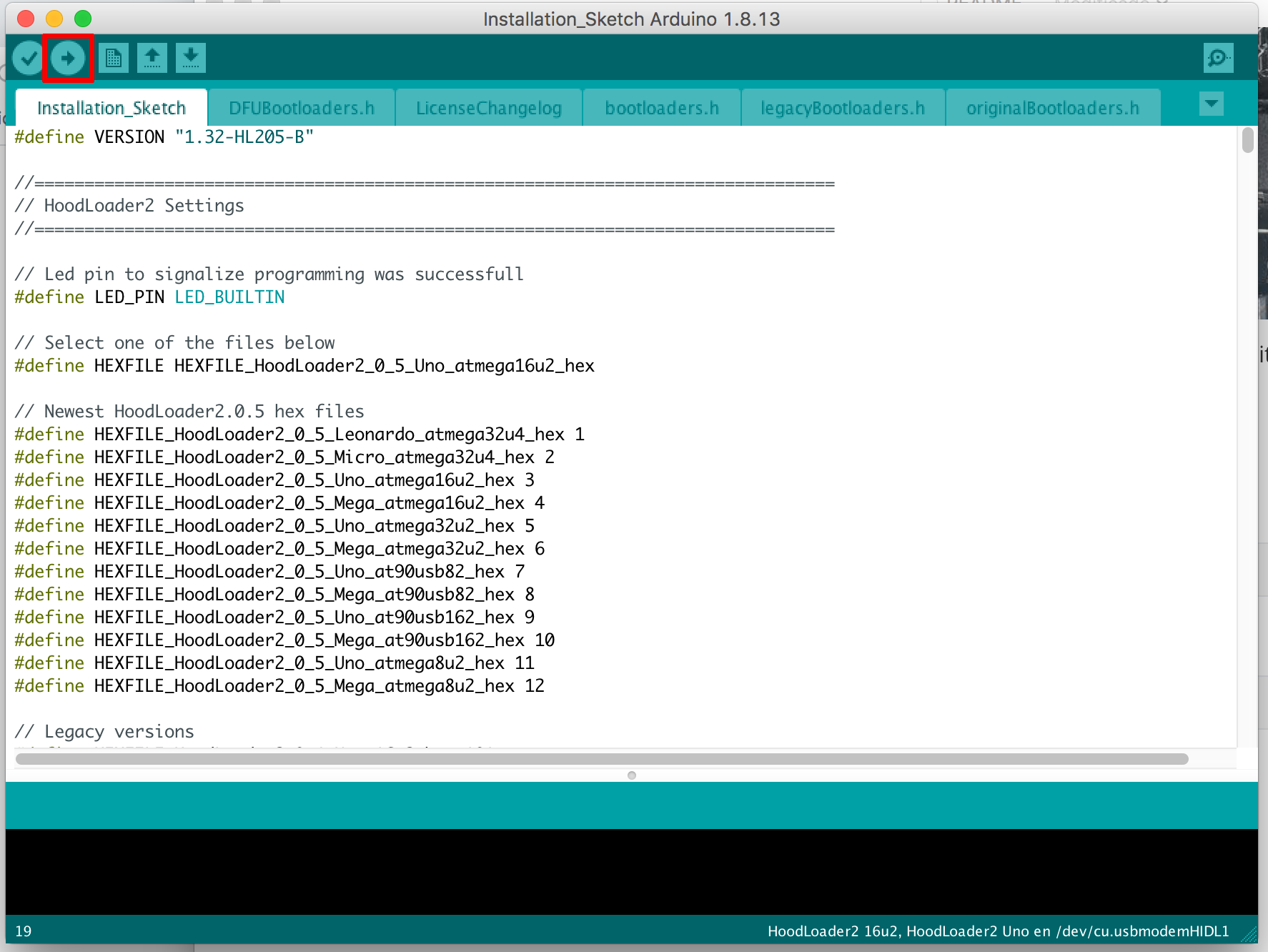The height and width of the screenshot is (952, 1268).
Task: Click the Upload arrow button
Action: pos(68,58)
